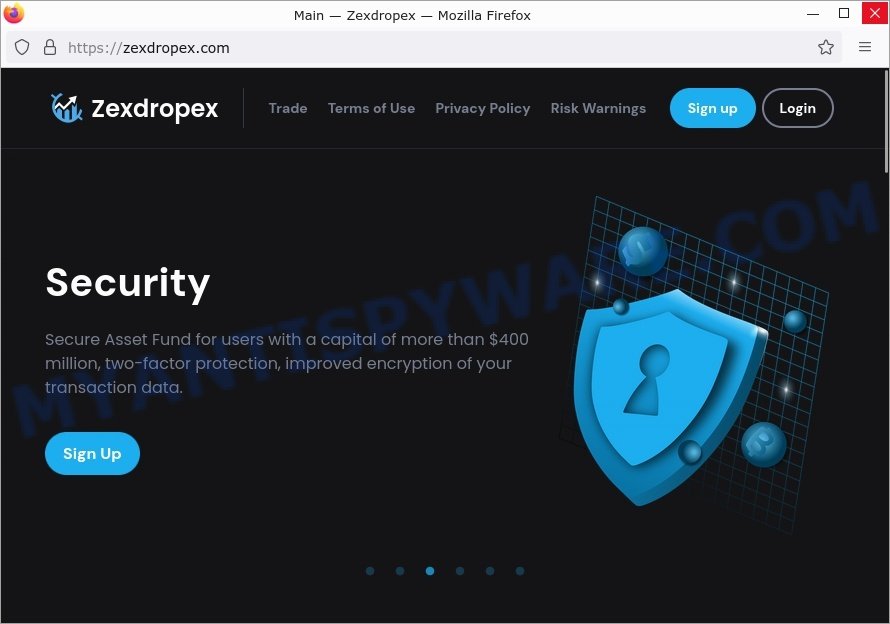Maximize the Firefox window
Screen dimensions: 890x624
coord(843,13)
